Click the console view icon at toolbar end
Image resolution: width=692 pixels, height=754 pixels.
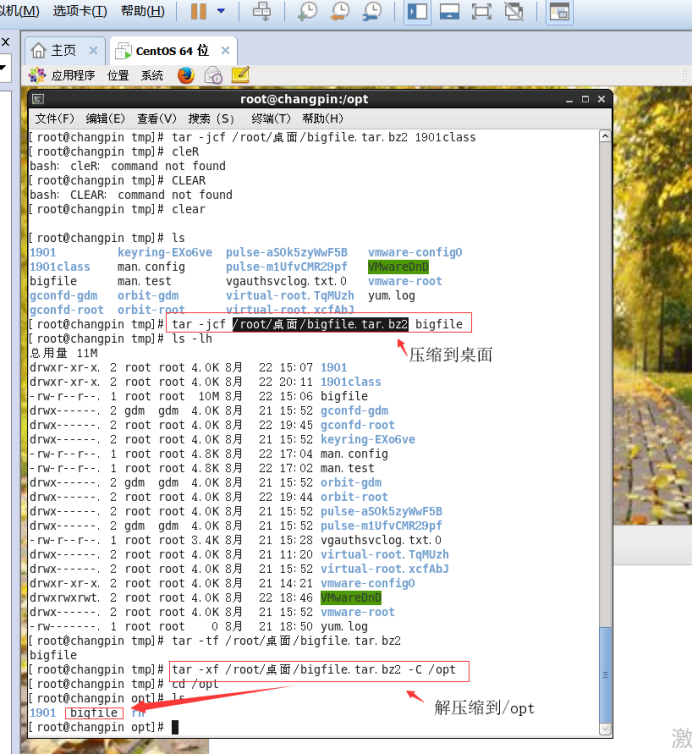tap(559, 11)
